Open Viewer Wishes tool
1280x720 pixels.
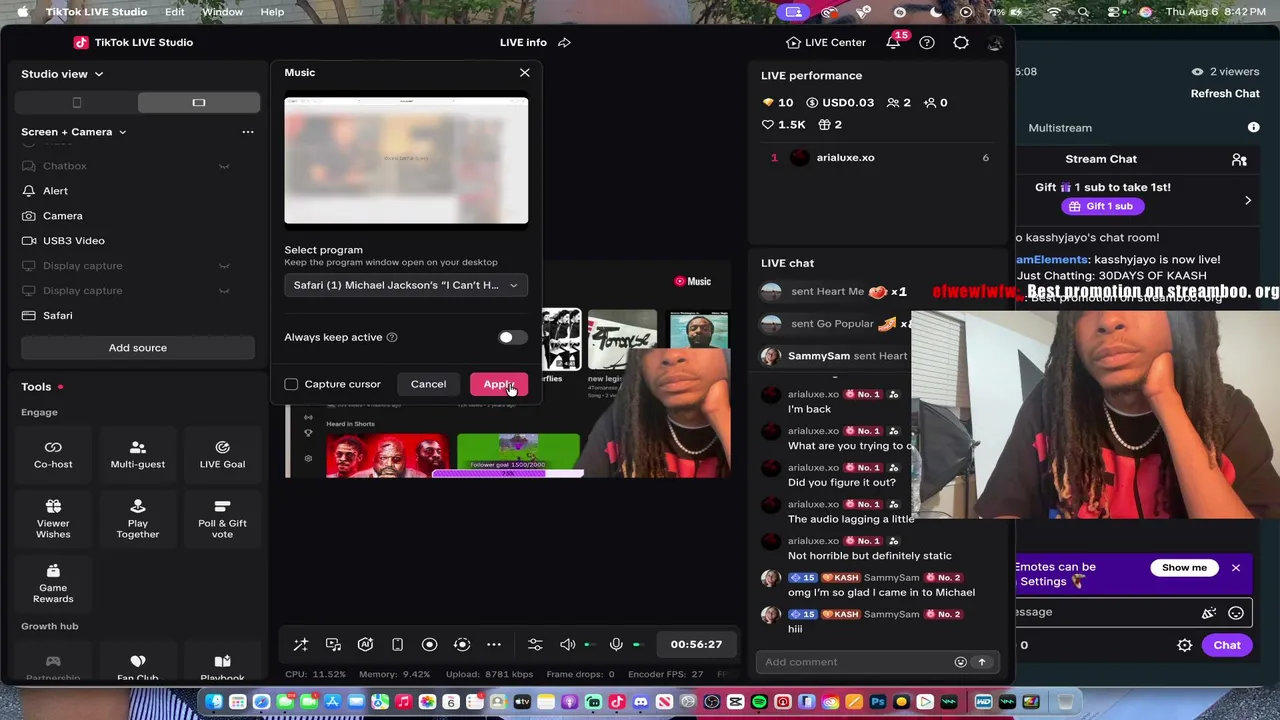coord(53,518)
